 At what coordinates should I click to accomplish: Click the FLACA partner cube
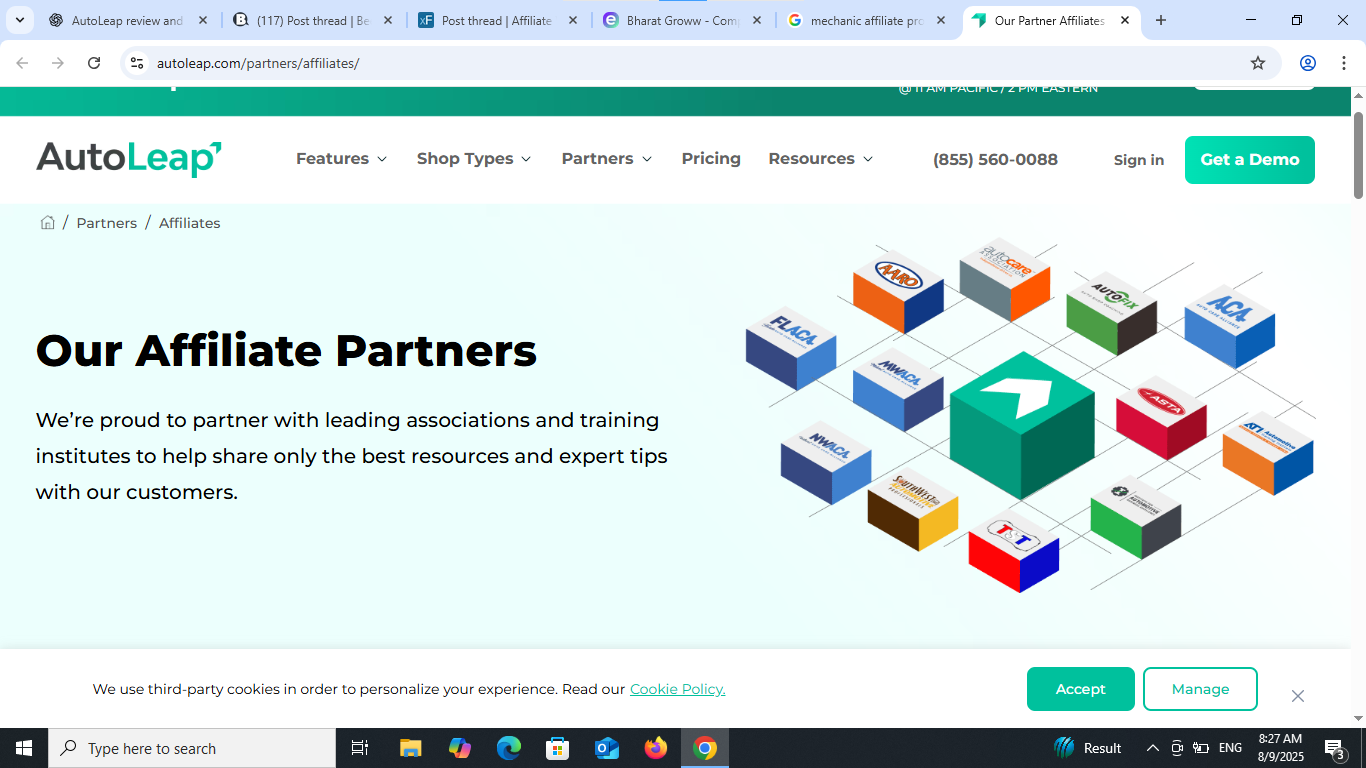click(x=791, y=347)
